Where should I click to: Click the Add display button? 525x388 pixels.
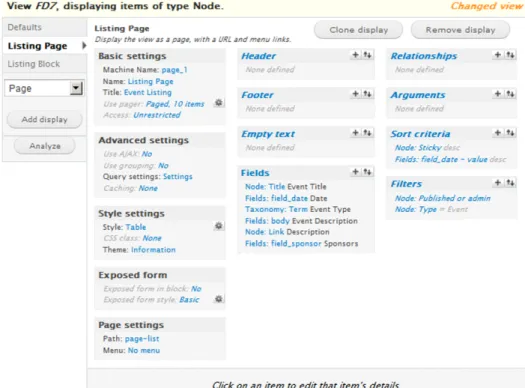(x=44, y=120)
